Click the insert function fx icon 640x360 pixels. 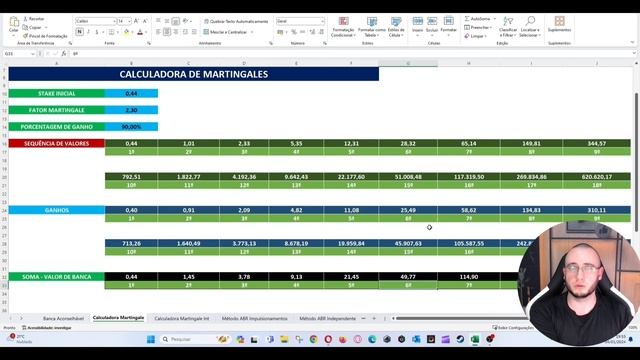coord(64,53)
